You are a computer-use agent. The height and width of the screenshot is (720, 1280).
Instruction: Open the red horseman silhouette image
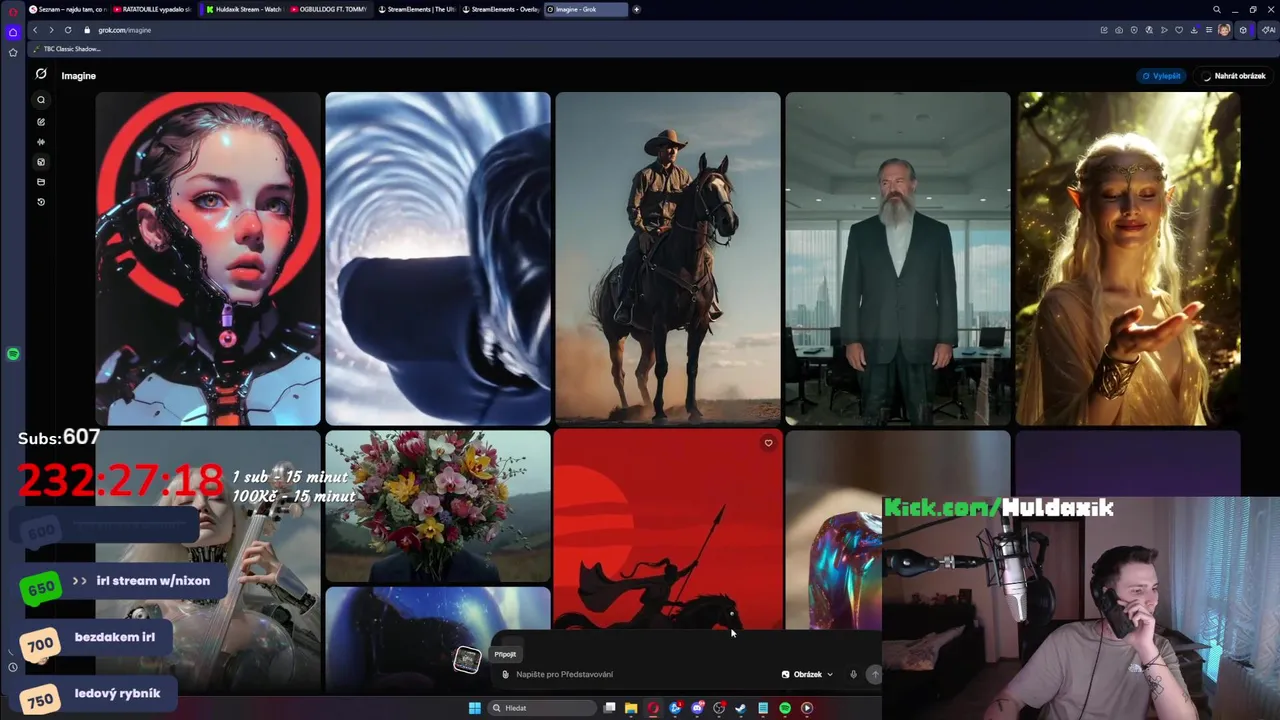click(x=668, y=530)
